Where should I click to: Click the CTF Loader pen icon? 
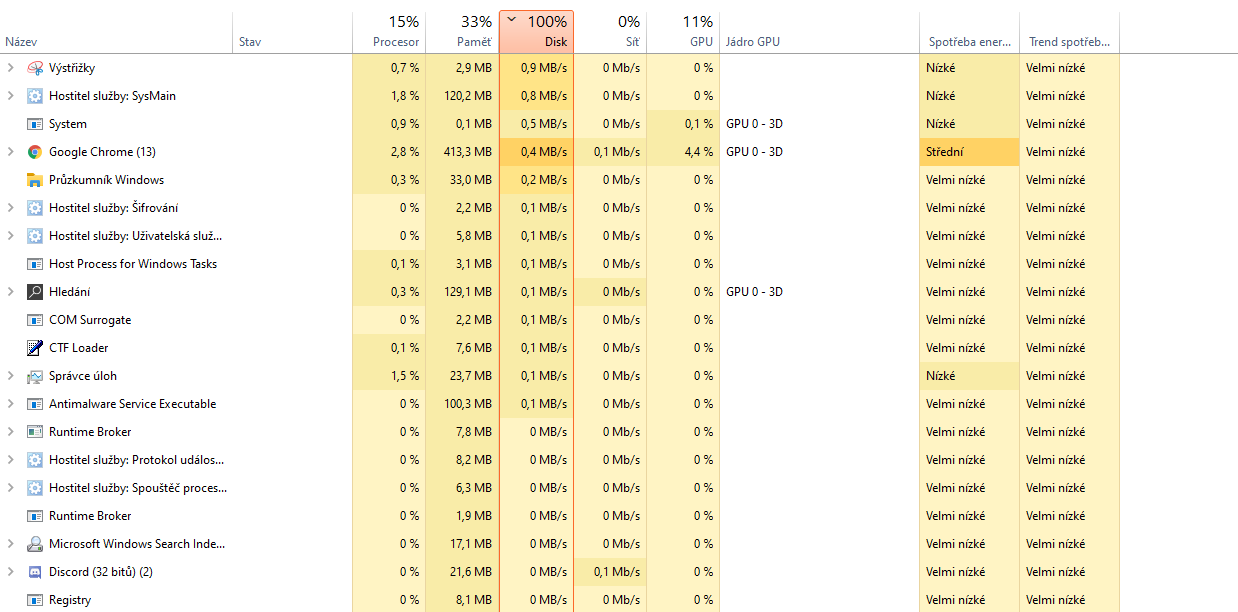pos(35,348)
